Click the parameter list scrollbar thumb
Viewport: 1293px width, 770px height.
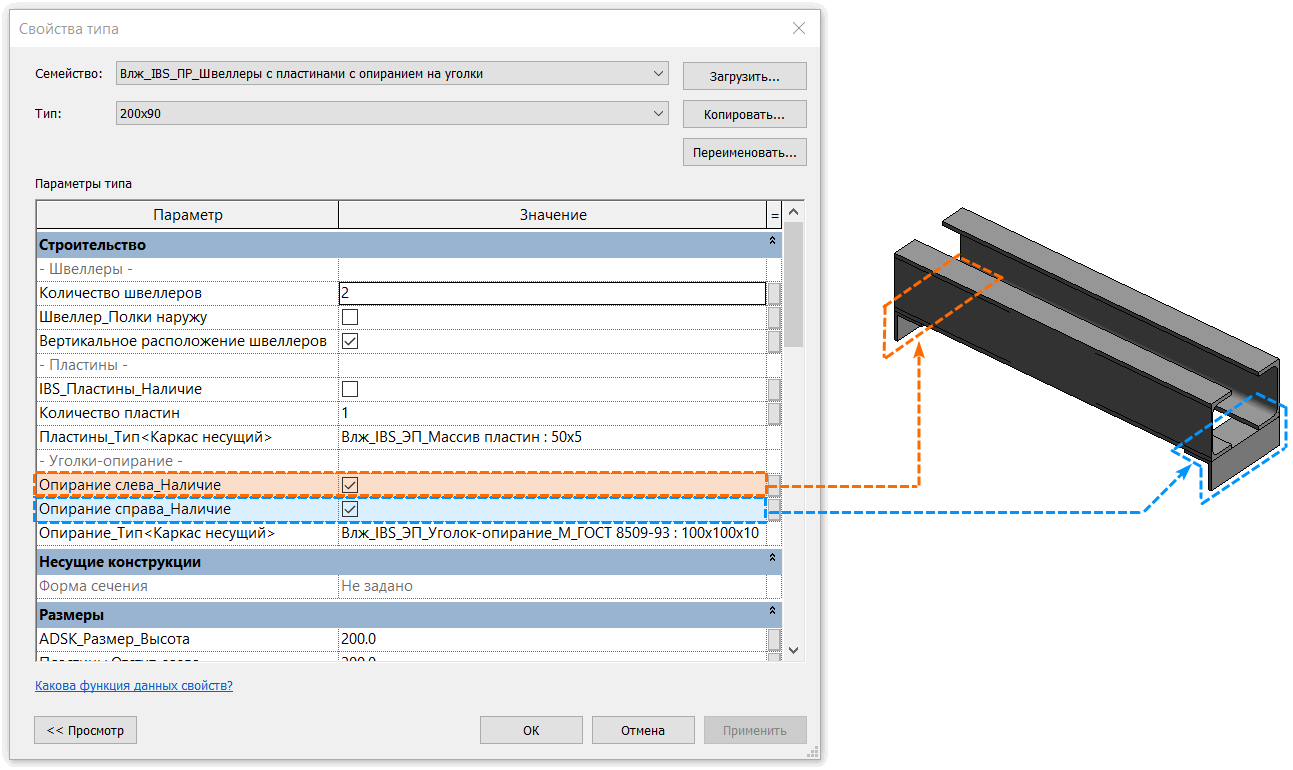click(x=794, y=285)
